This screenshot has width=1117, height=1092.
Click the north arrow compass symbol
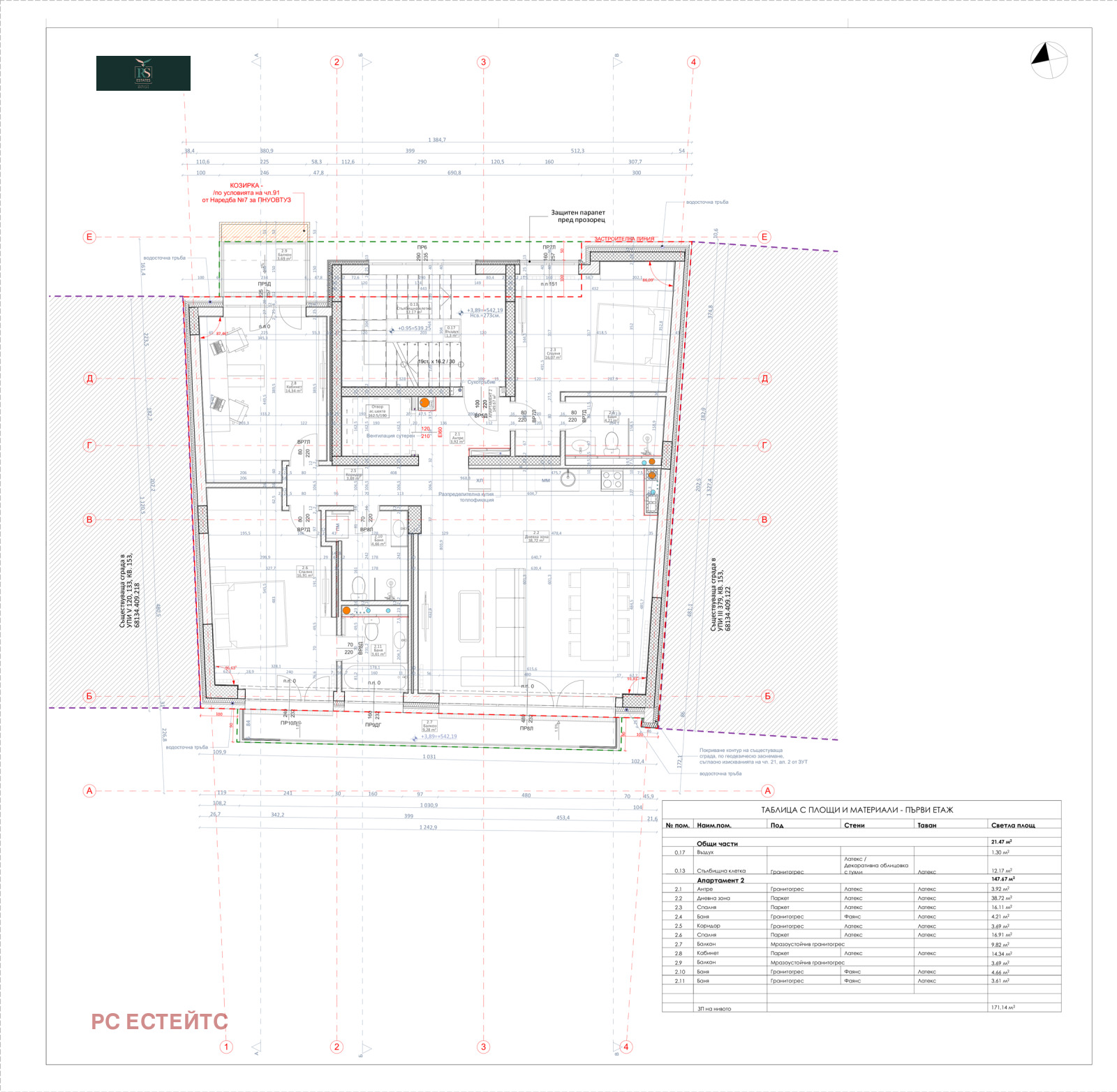pyautogui.click(x=1049, y=60)
